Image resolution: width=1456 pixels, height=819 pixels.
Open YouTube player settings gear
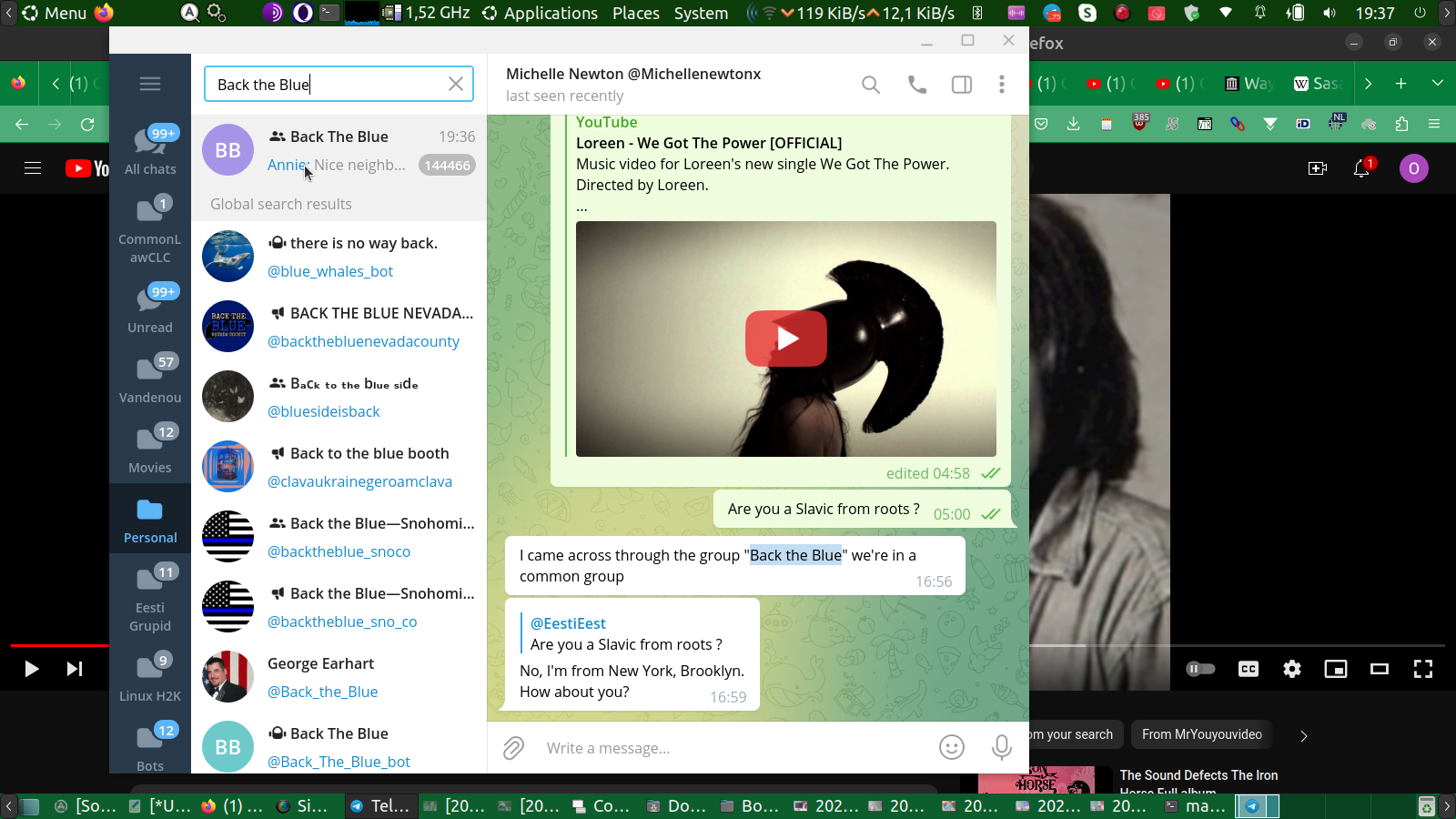pos(1292,669)
